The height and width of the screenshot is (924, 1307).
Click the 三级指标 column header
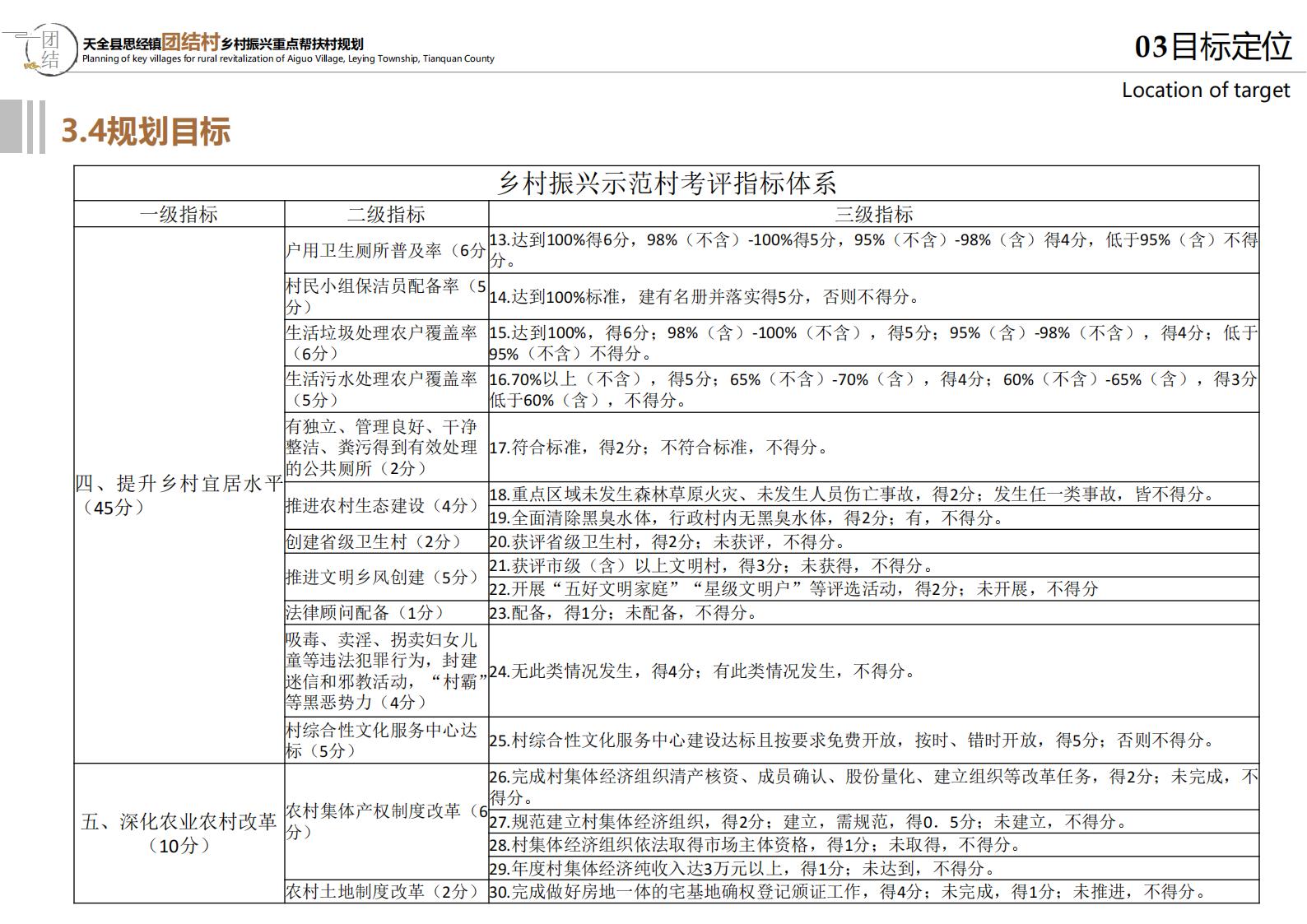pyautogui.click(x=874, y=214)
